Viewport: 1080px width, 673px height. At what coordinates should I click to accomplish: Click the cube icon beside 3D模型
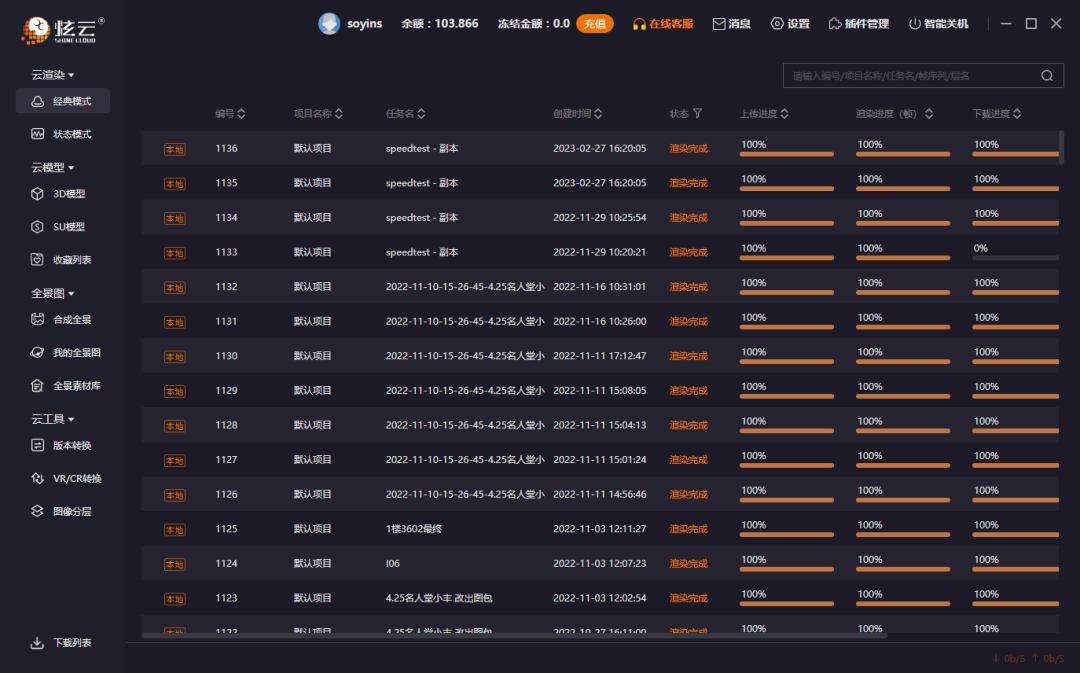37,194
